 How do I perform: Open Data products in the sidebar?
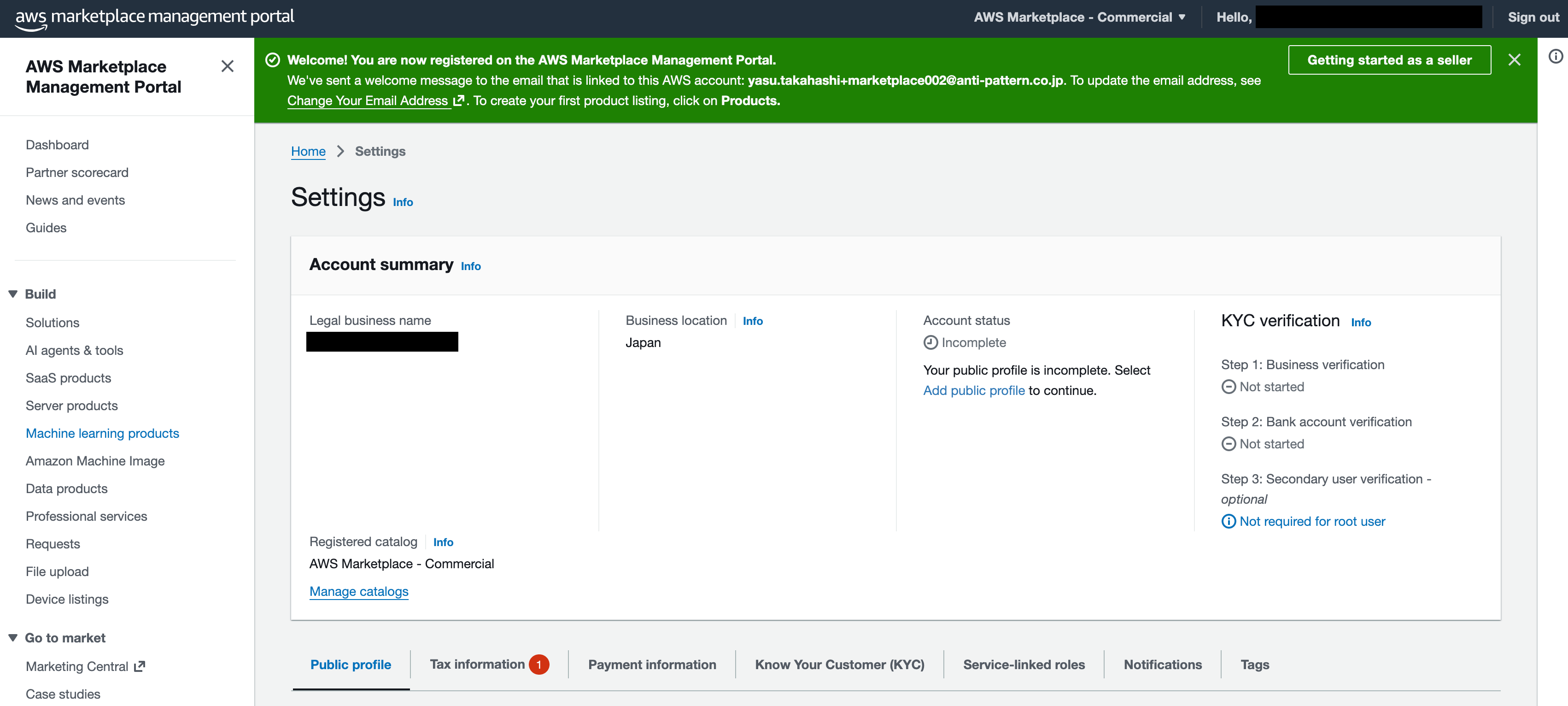click(66, 488)
